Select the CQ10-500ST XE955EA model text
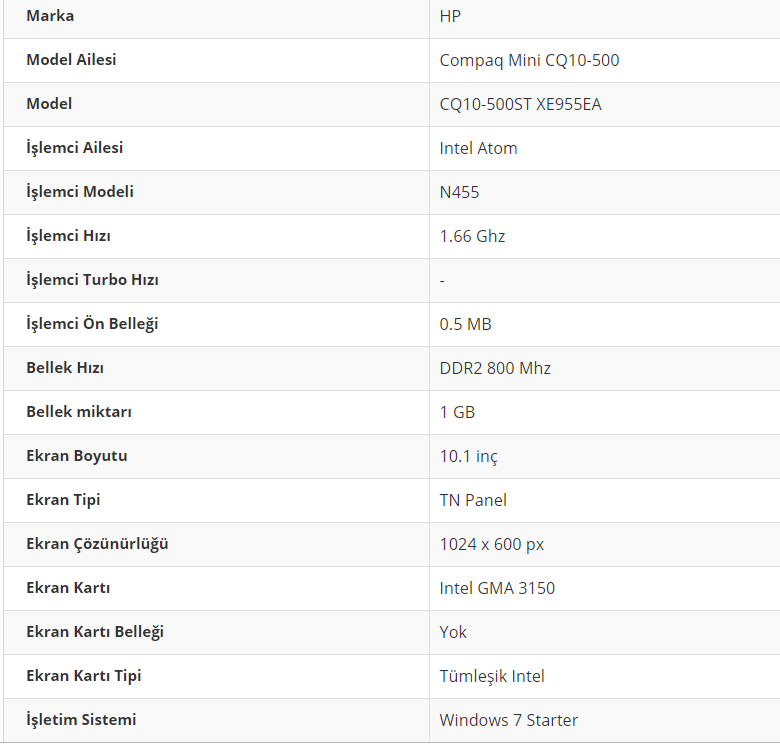Image resolution: width=780 pixels, height=745 pixels. pyautogui.click(x=520, y=104)
